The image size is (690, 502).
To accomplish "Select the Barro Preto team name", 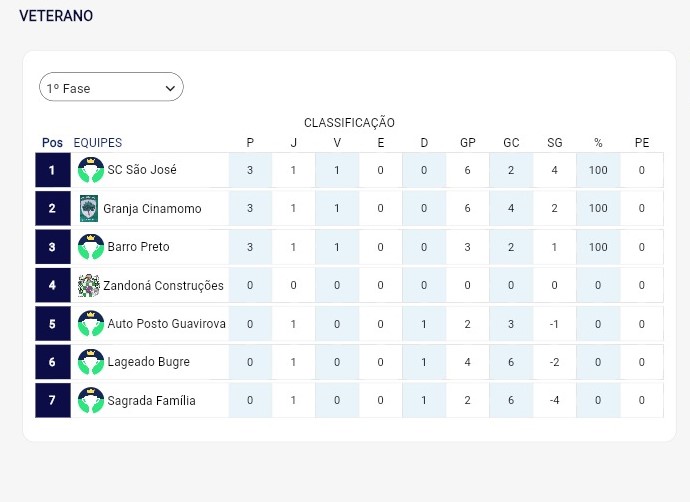I will [139, 247].
